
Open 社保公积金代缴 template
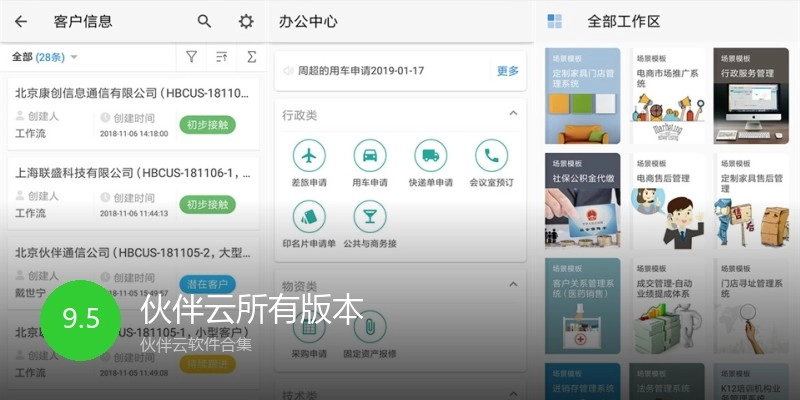coord(583,201)
